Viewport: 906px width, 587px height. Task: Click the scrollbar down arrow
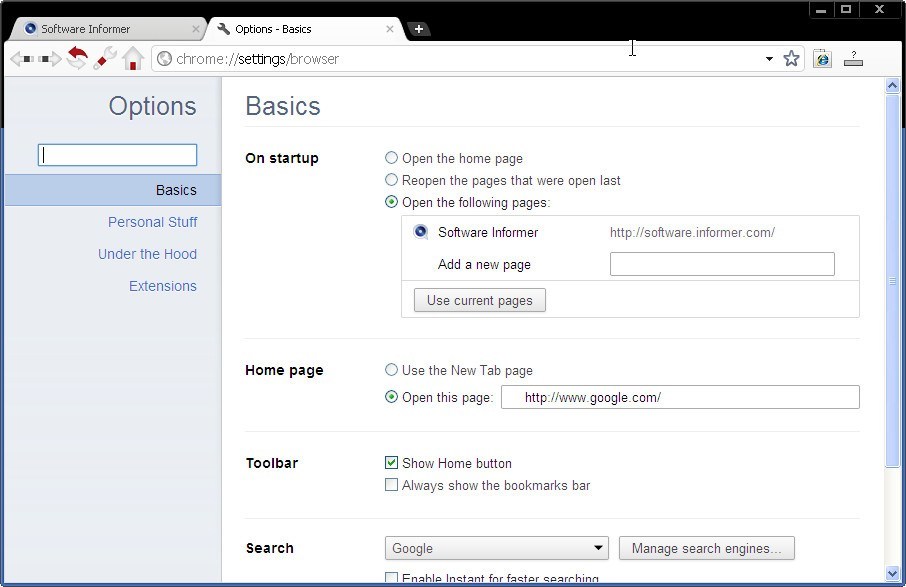(892, 574)
